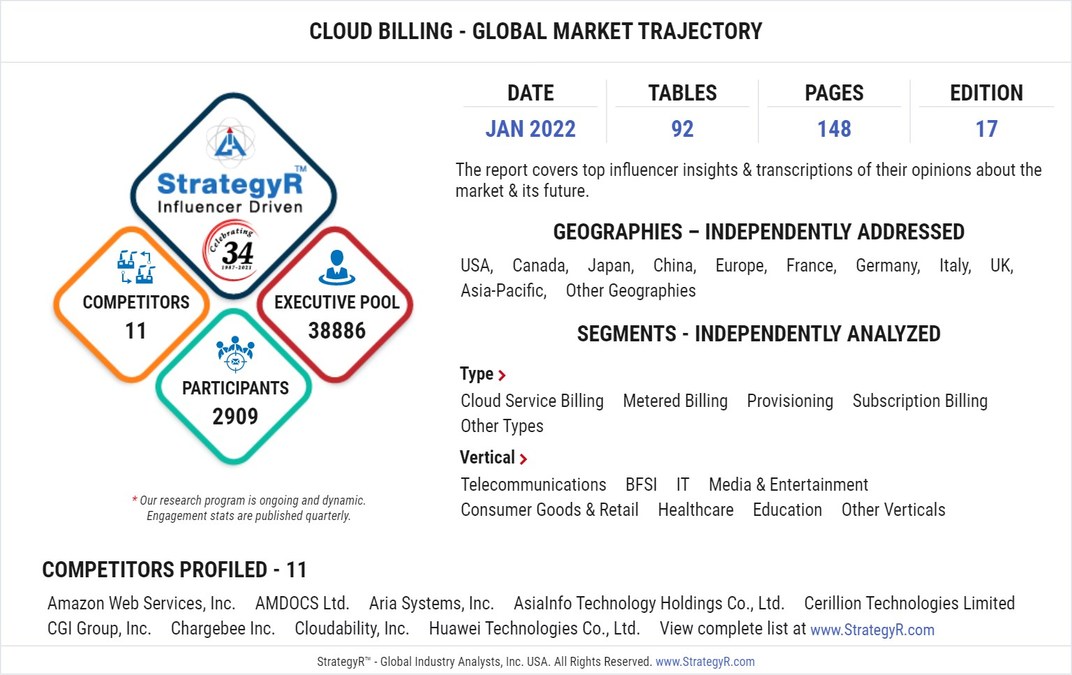
Task: Select Germany in geographies list
Action: click(x=887, y=265)
